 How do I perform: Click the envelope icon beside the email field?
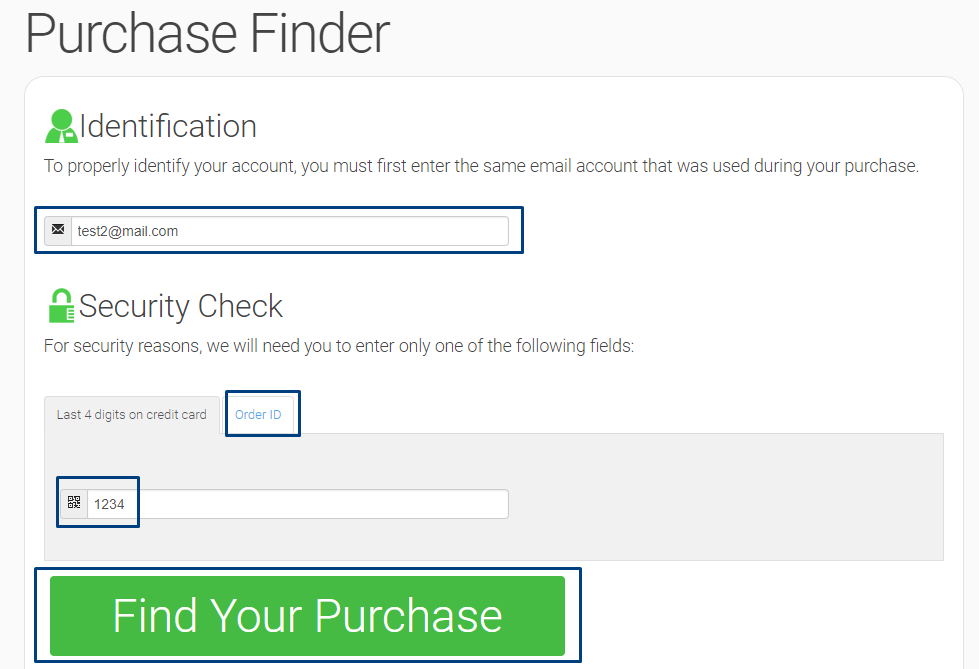coord(58,231)
